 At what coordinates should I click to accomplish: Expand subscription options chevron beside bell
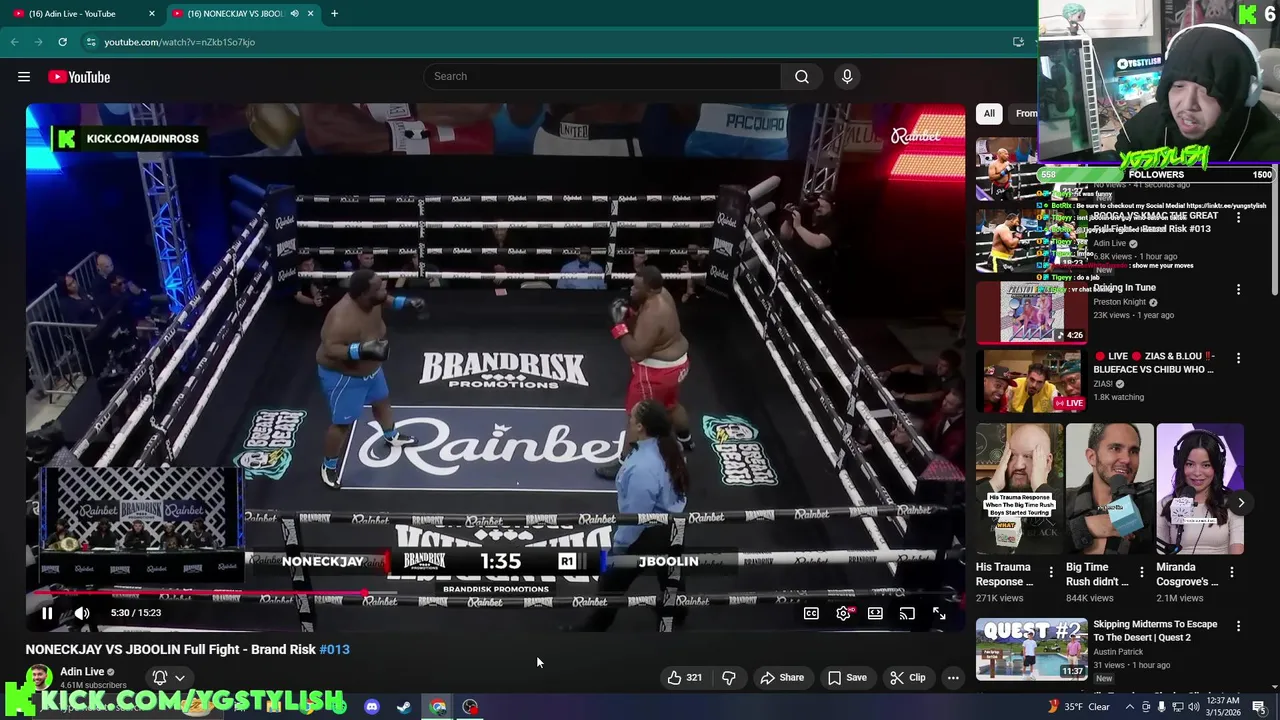[180, 677]
